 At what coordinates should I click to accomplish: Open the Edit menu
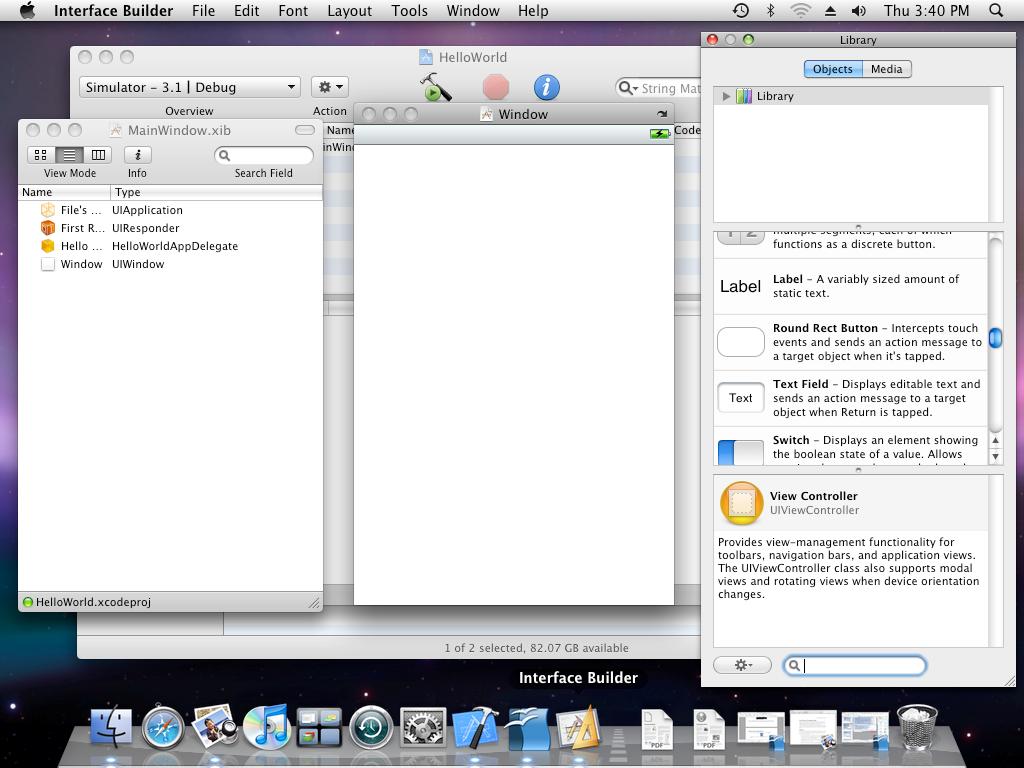click(246, 10)
